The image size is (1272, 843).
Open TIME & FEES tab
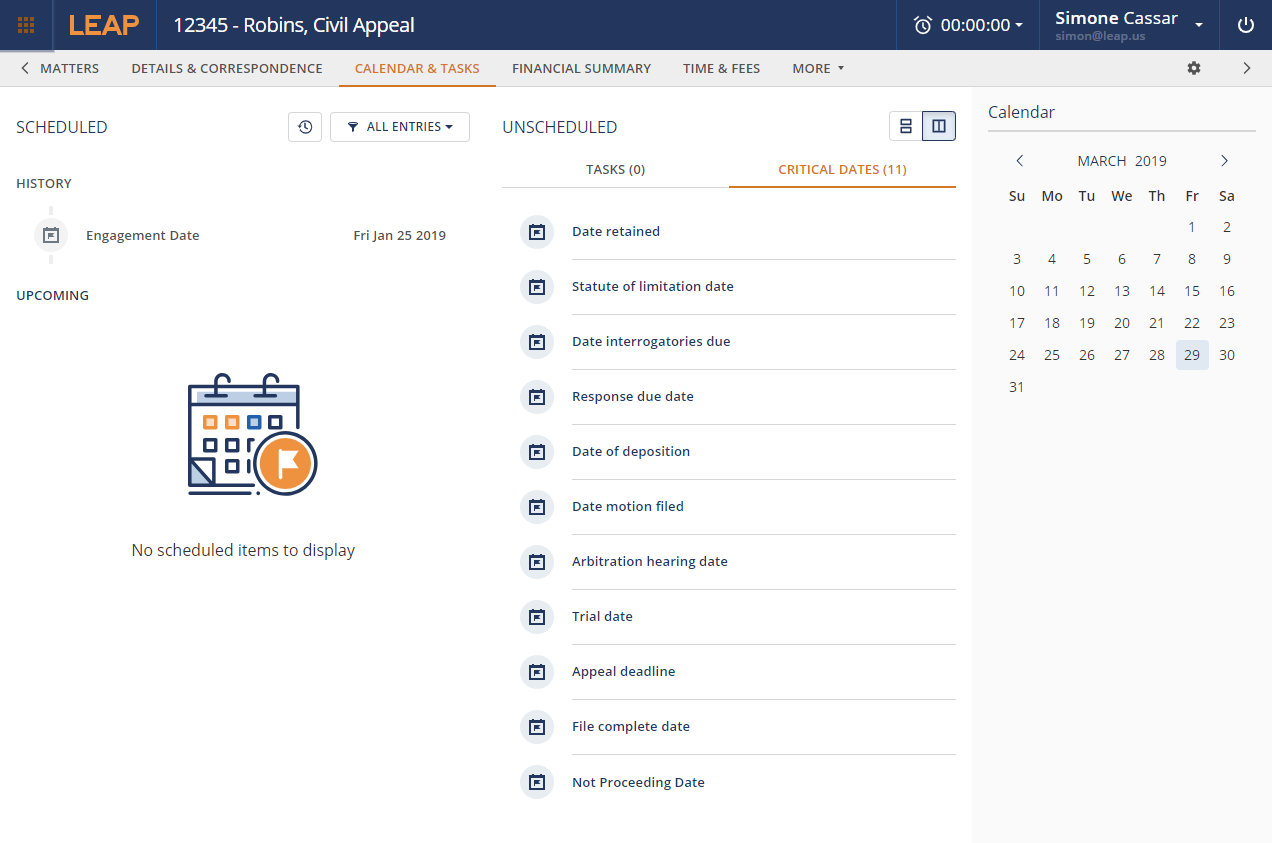(722, 68)
